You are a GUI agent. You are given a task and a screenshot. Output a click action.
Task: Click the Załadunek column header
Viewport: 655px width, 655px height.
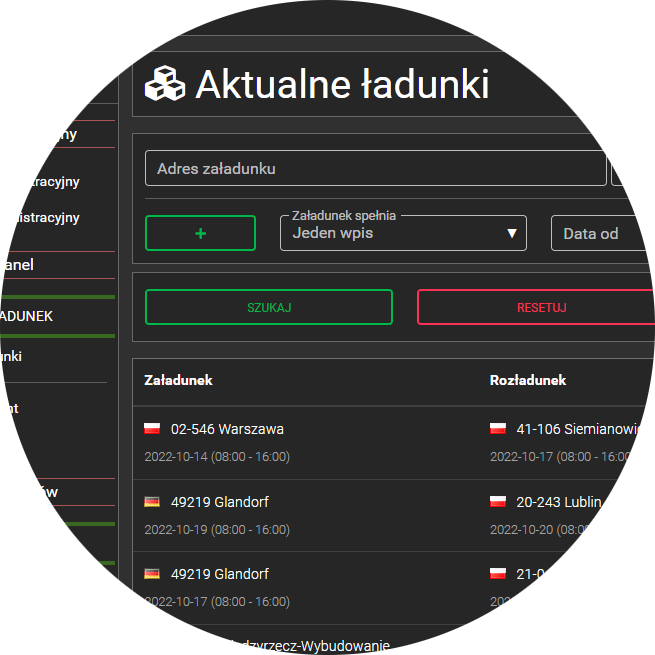(178, 380)
